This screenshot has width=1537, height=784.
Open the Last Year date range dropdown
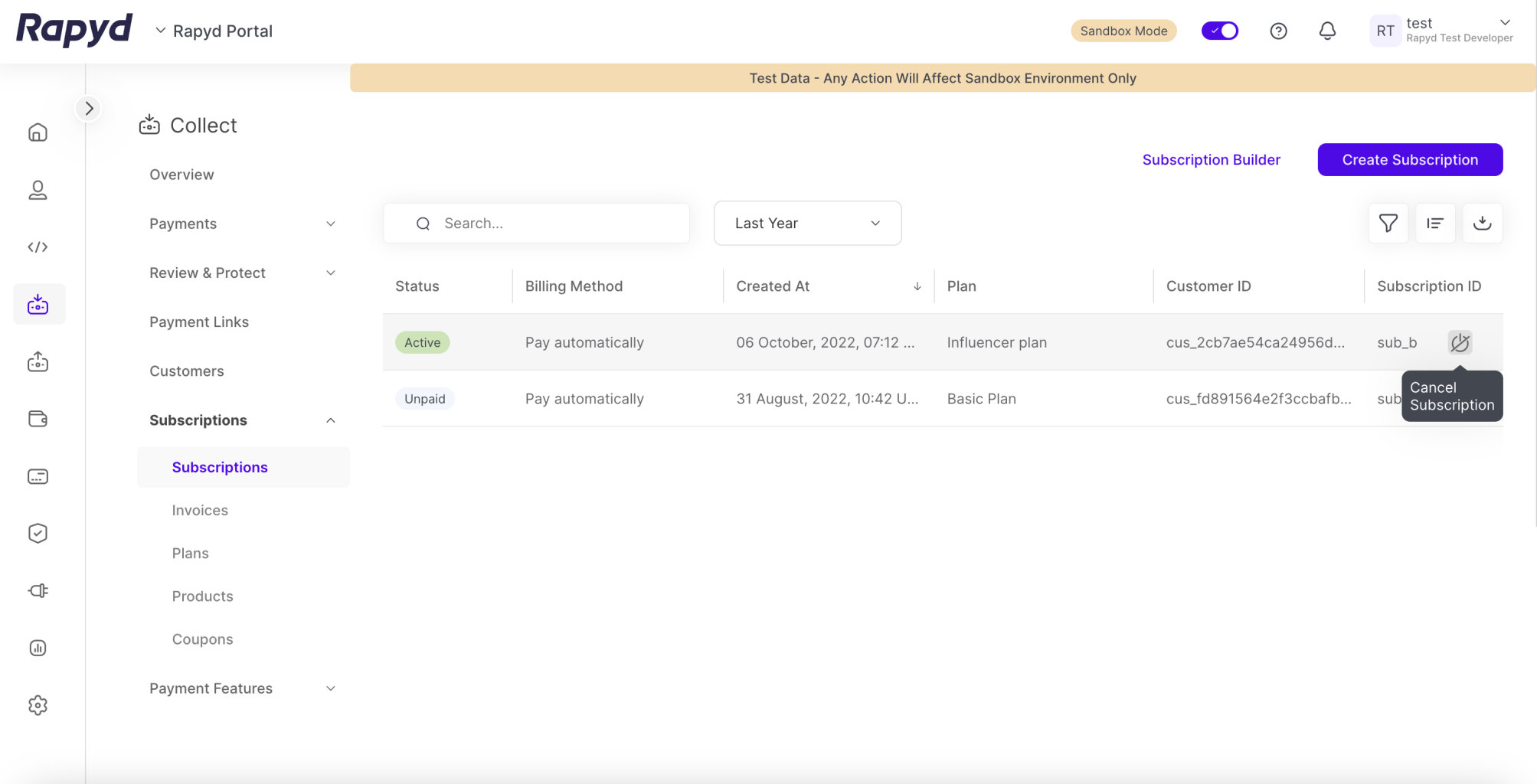pyautogui.click(x=807, y=223)
